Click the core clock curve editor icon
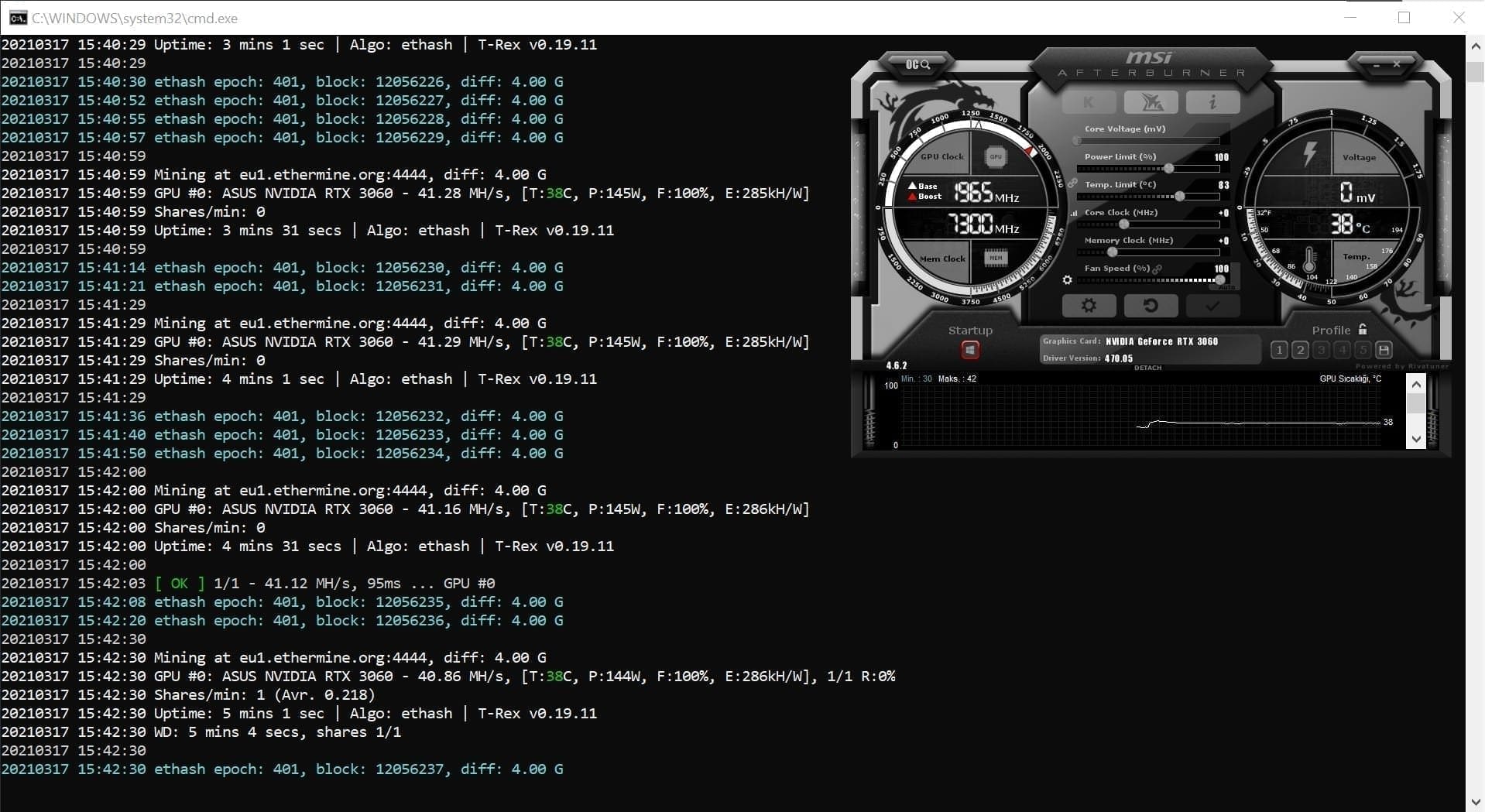Screen dimensions: 1485x812 [x=1074, y=213]
